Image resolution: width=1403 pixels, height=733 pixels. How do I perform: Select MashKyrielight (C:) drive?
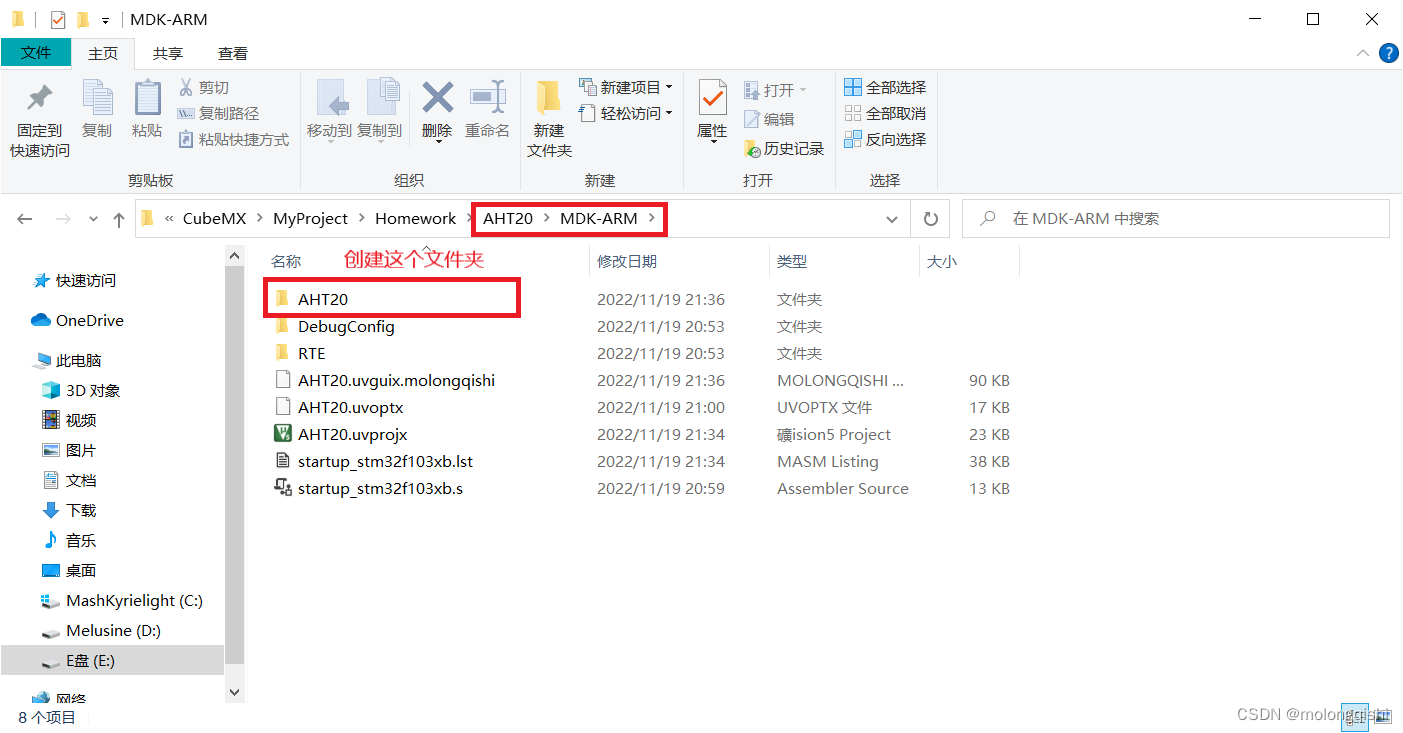[121, 601]
